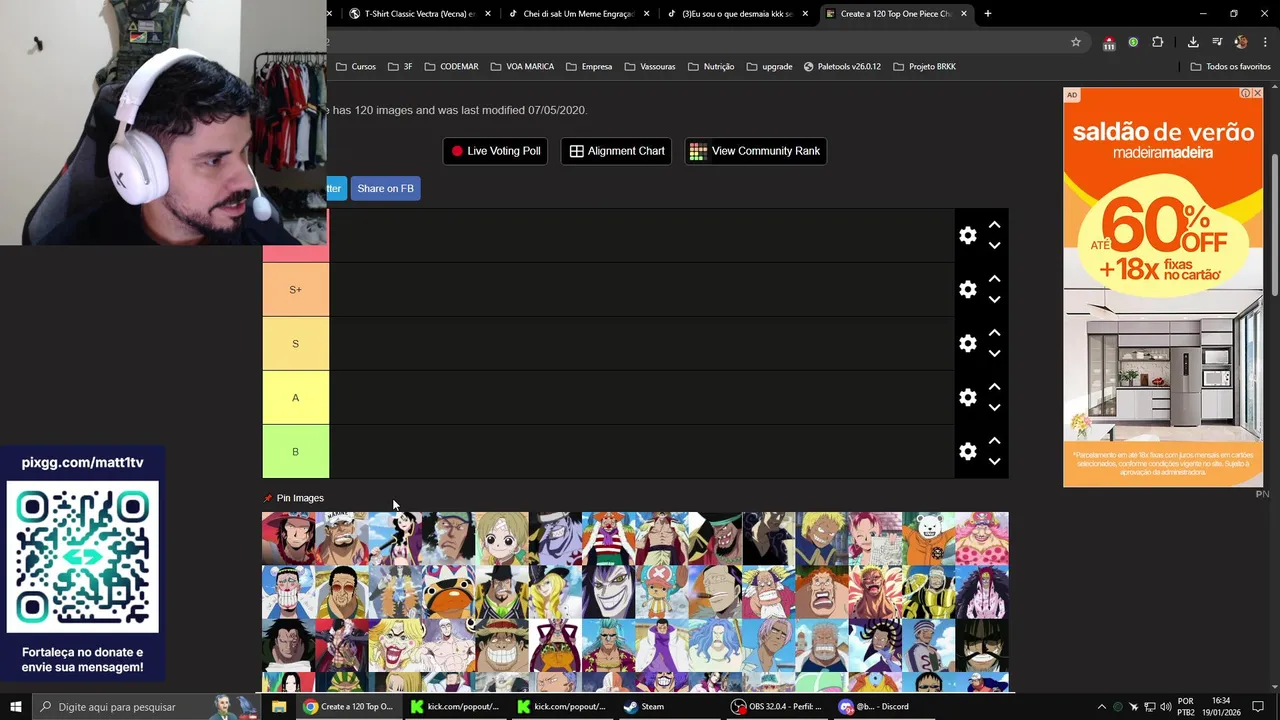Pick the white bear in orange suit thumbnail
Screen dimensions: 1280x720
coord(928,538)
